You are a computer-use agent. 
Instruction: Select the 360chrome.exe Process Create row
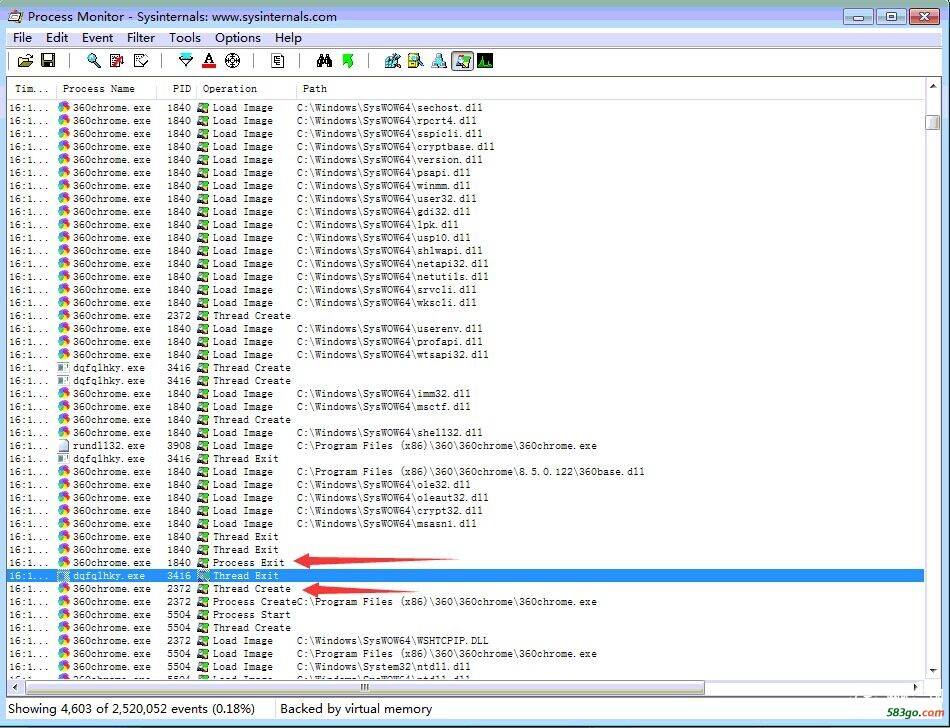click(x=465, y=602)
